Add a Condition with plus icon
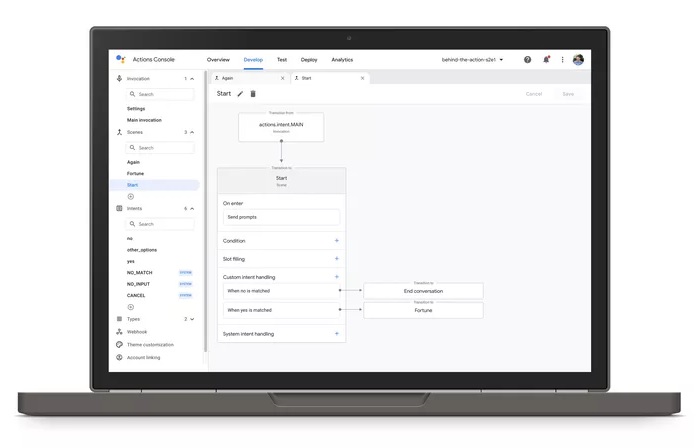 (x=337, y=241)
